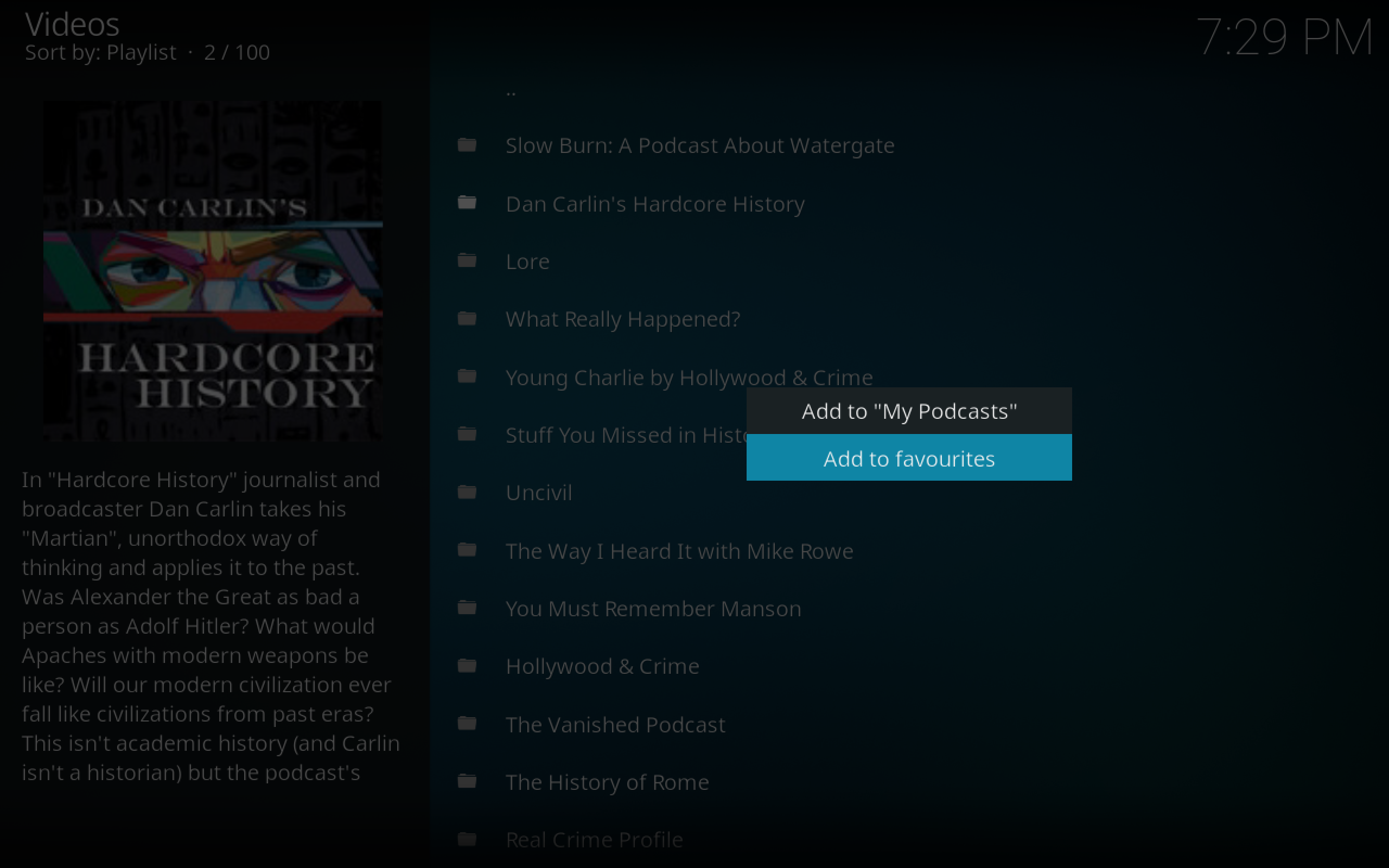The image size is (1389, 868).
Task: Click the Hardcore History cover artwork
Action: (213, 271)
